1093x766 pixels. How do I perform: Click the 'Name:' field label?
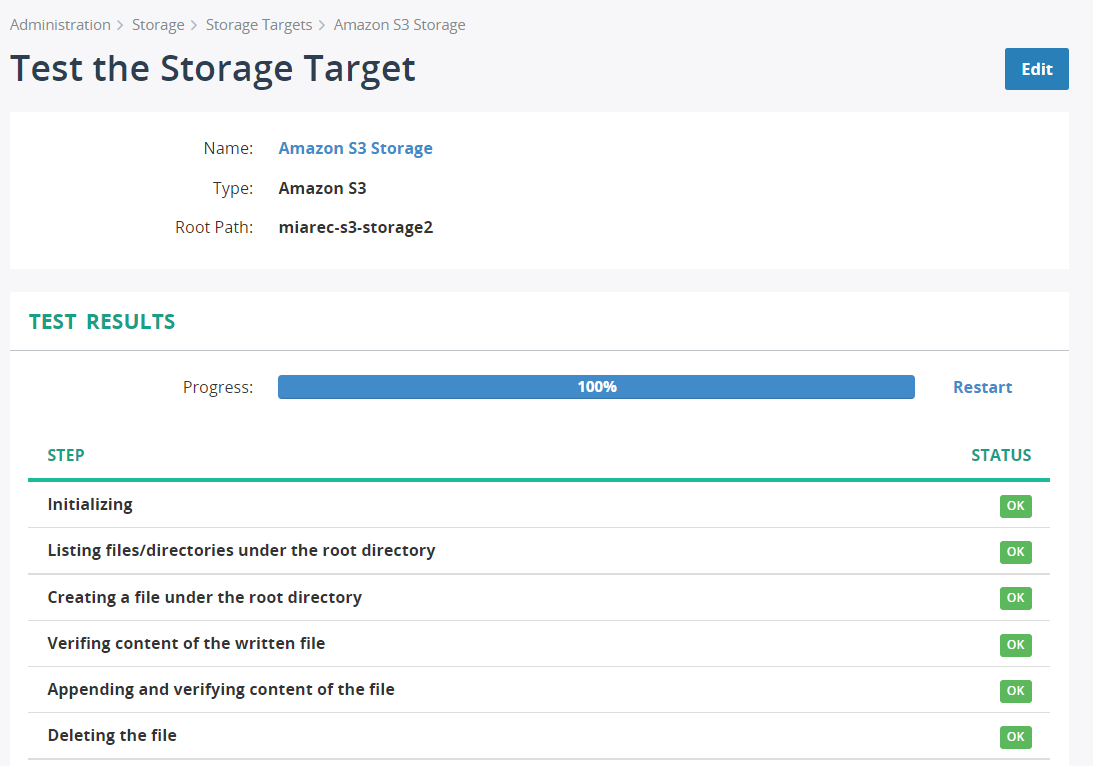(228, 148)
